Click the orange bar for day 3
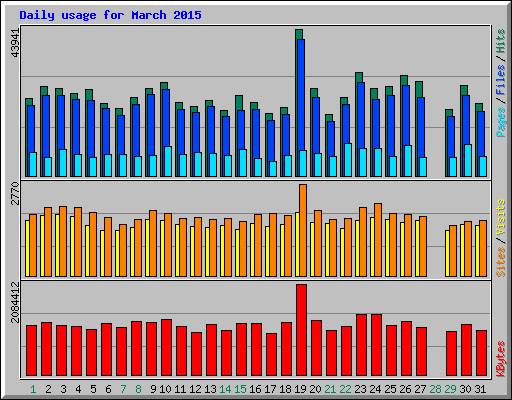Screen dimensions: 512x400 pyautogui.click(x=63, y=242)
